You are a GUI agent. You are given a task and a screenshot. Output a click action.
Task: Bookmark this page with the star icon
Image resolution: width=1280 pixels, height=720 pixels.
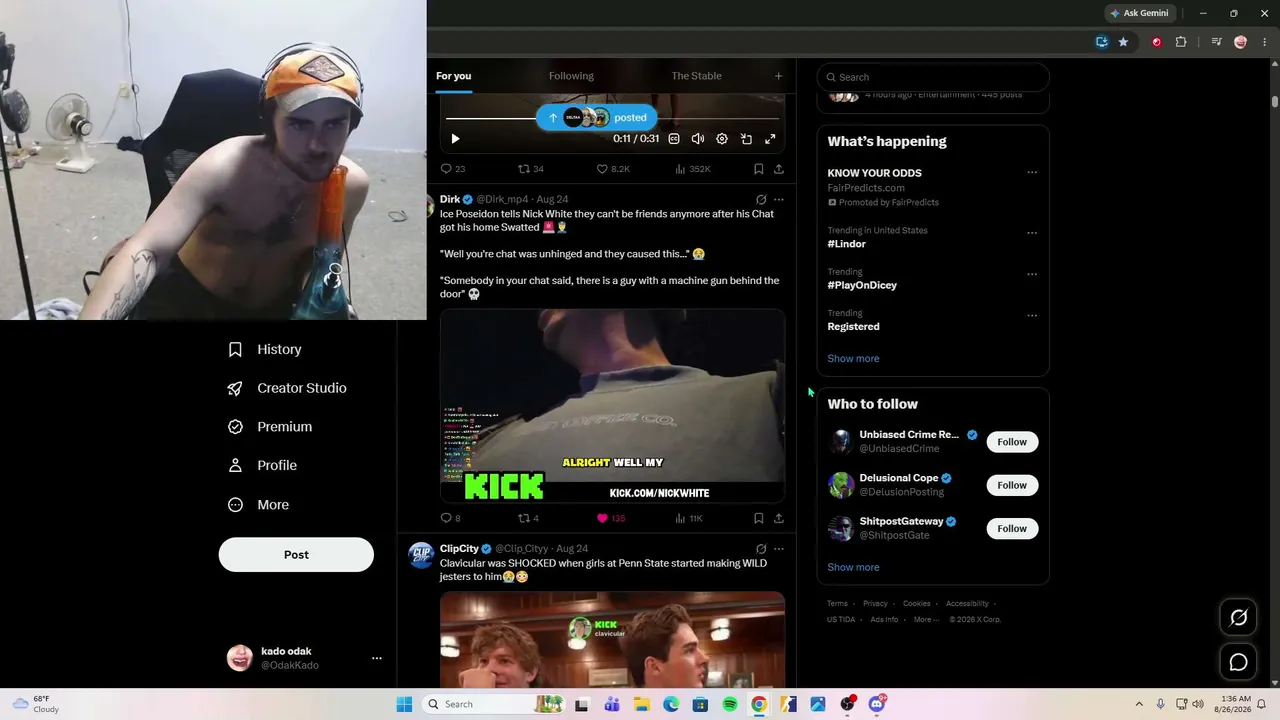coord(1124,42)
